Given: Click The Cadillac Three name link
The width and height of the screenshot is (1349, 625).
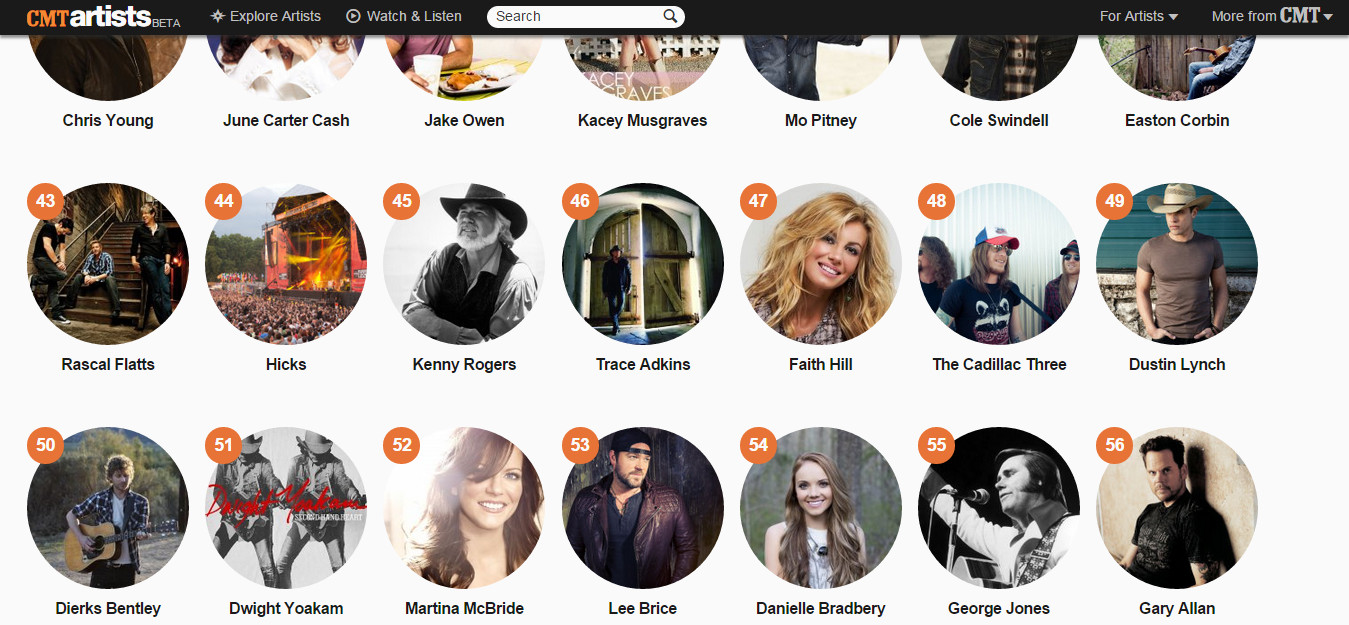Looking at the screenshot, I should click(999, 364).
